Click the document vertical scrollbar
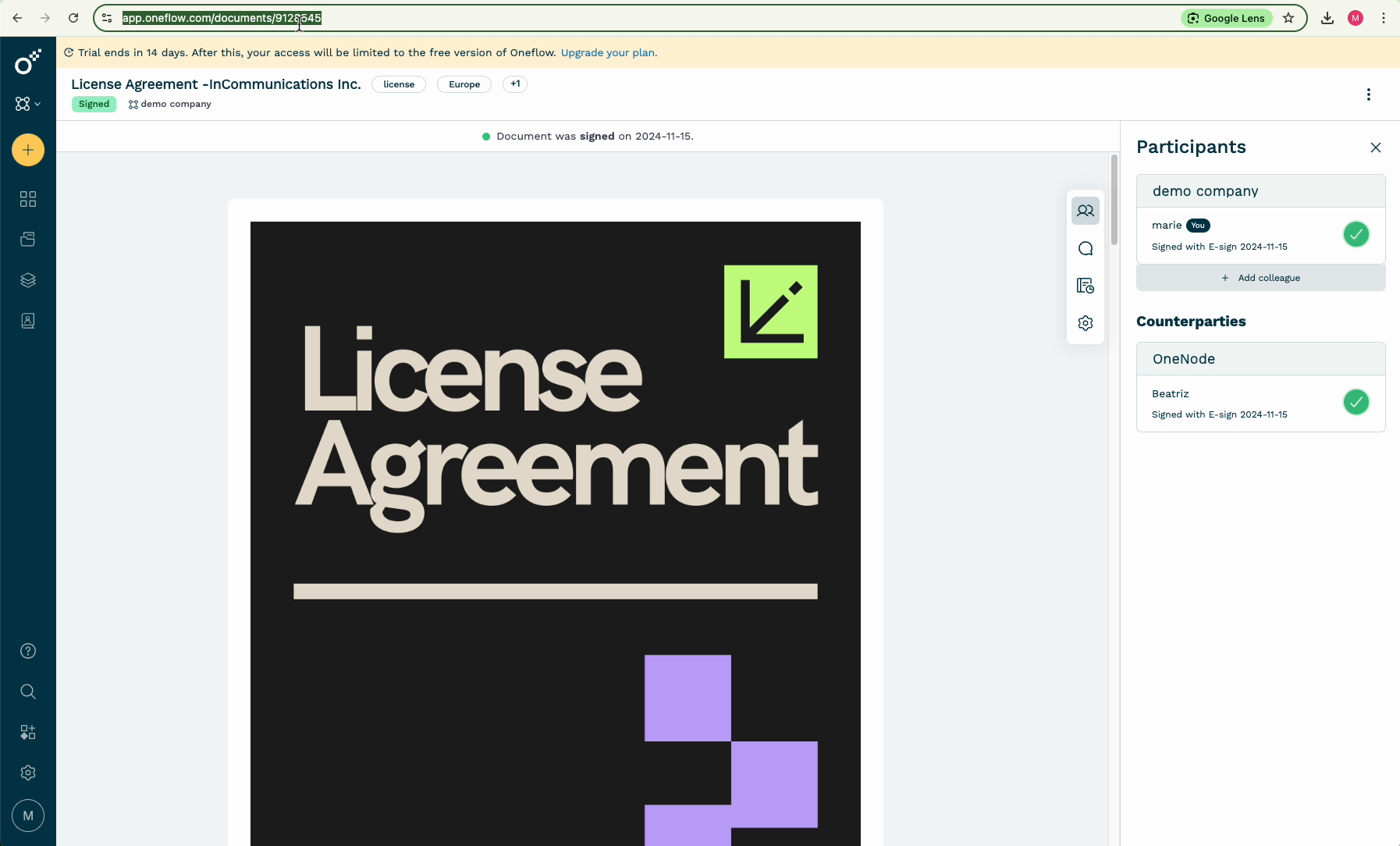This screenshot has width=1400, height=846. point(1114,200)
